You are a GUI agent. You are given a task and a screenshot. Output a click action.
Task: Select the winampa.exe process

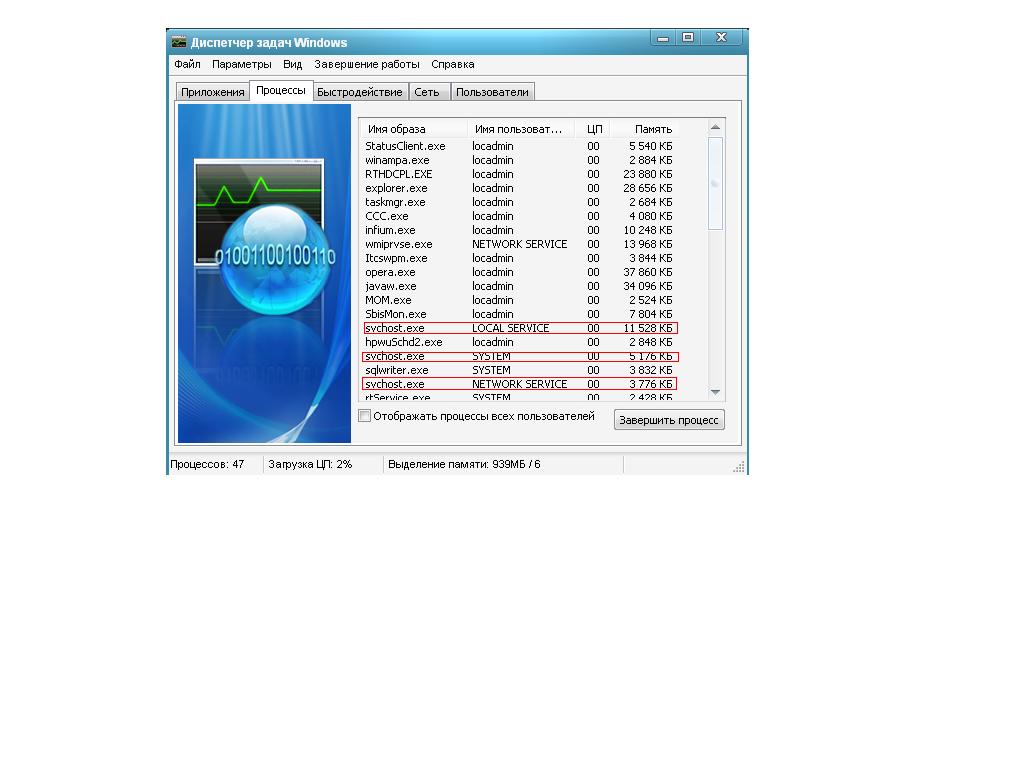[x=520, y=160]
